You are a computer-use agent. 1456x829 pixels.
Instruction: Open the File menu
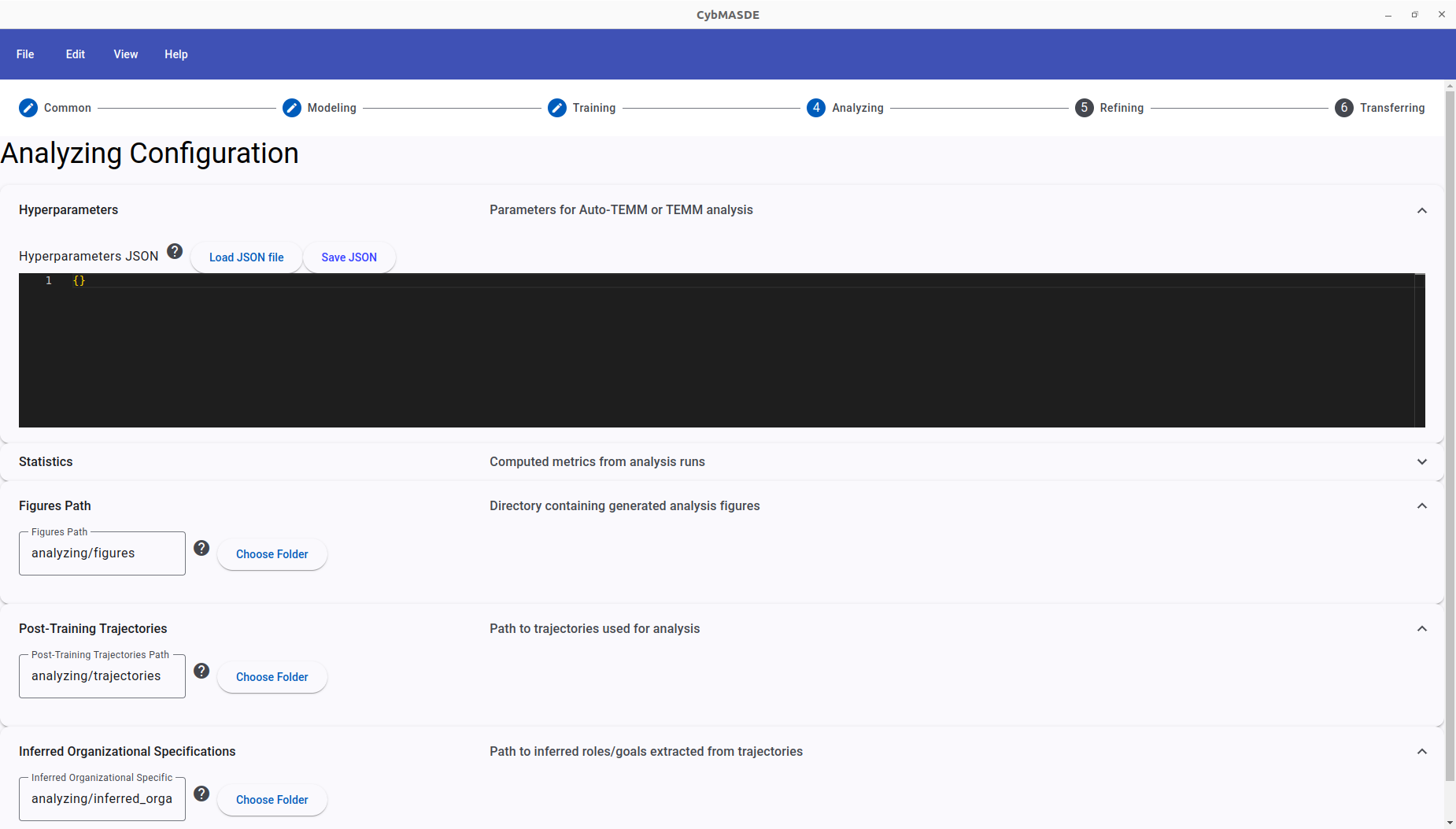(25, 54)
